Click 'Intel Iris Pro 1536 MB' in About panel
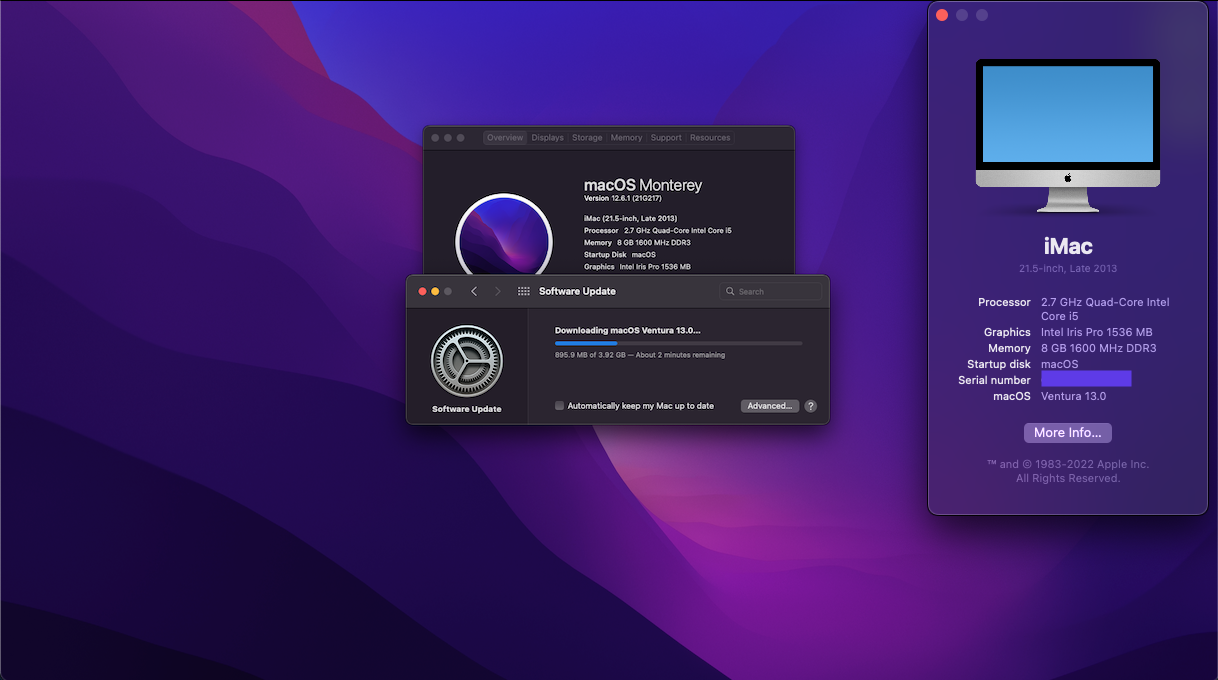This screenshot has width=1218, height=680. pos(1097,332)
